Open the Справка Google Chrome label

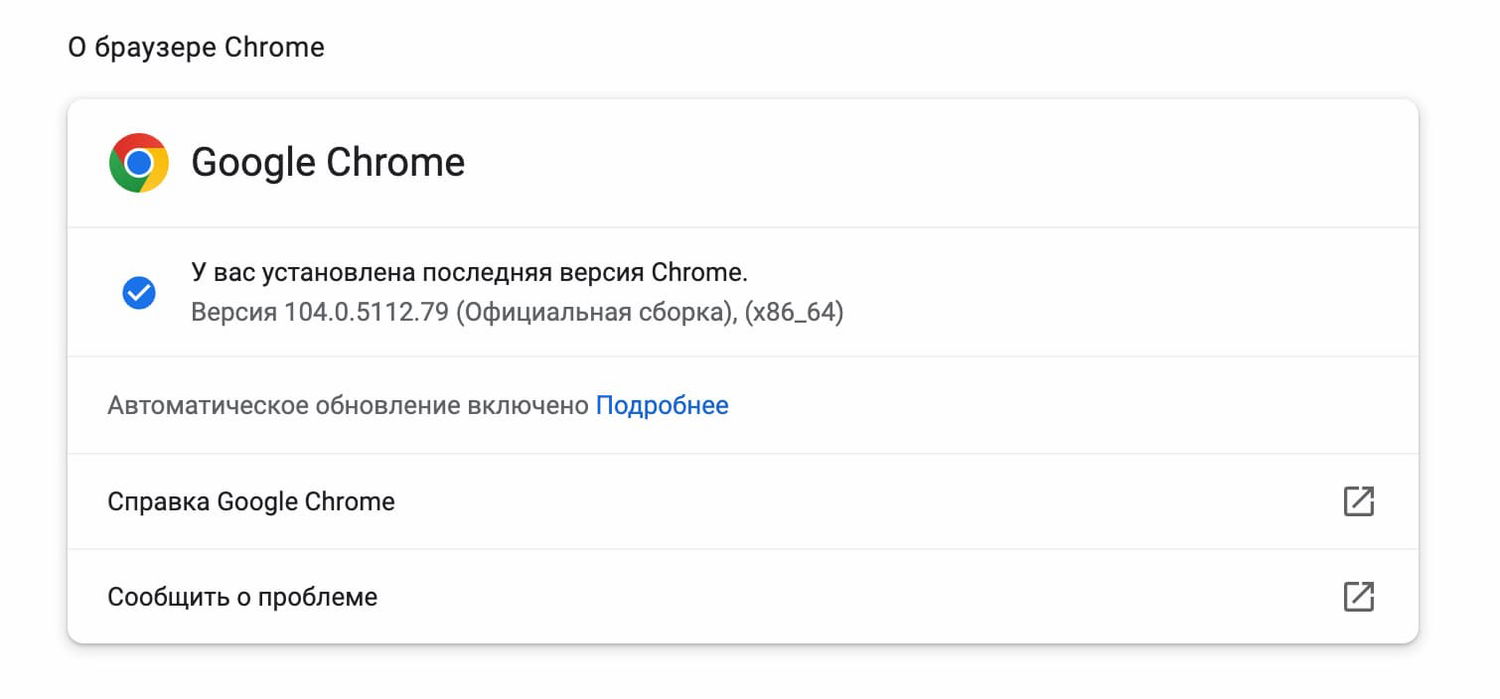pyautogui.click(x=251, y=501)
